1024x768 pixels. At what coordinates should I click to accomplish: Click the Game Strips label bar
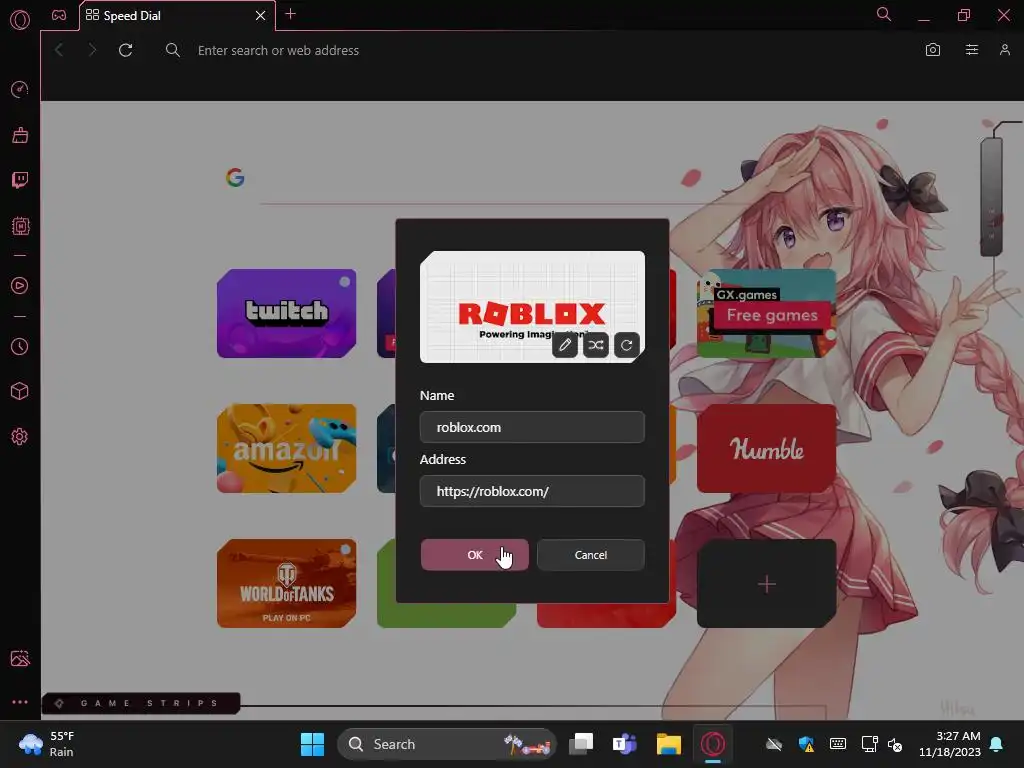141,703
